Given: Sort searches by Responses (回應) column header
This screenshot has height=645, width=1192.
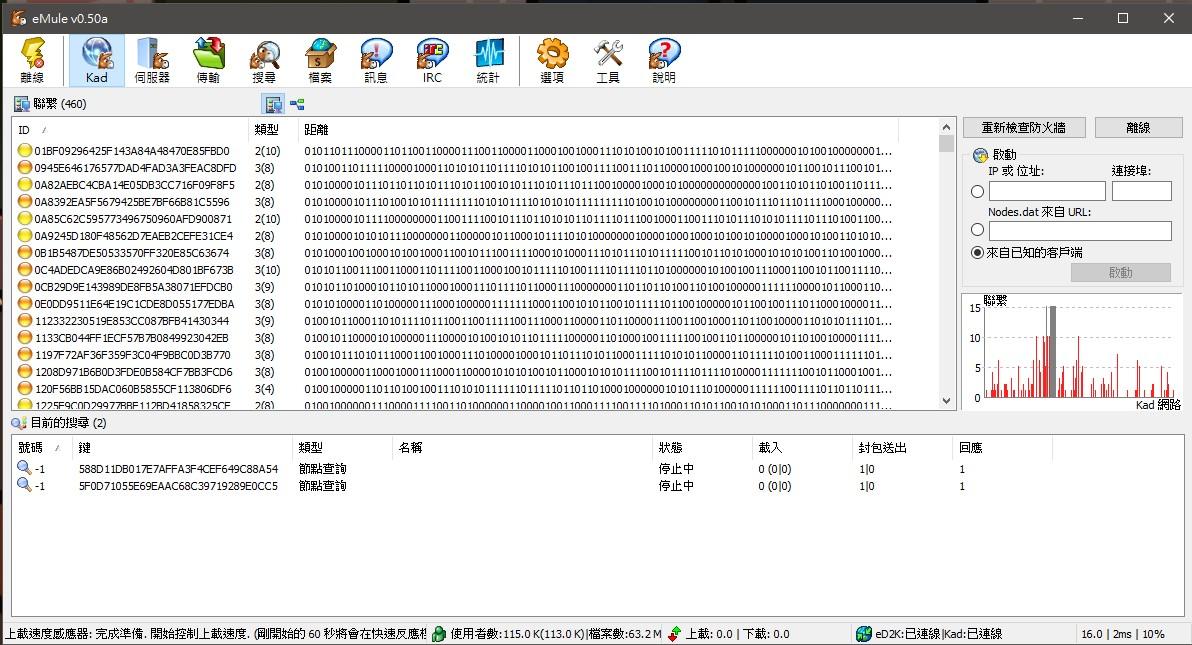Looking at the screenshot, I should (1003, 448).
